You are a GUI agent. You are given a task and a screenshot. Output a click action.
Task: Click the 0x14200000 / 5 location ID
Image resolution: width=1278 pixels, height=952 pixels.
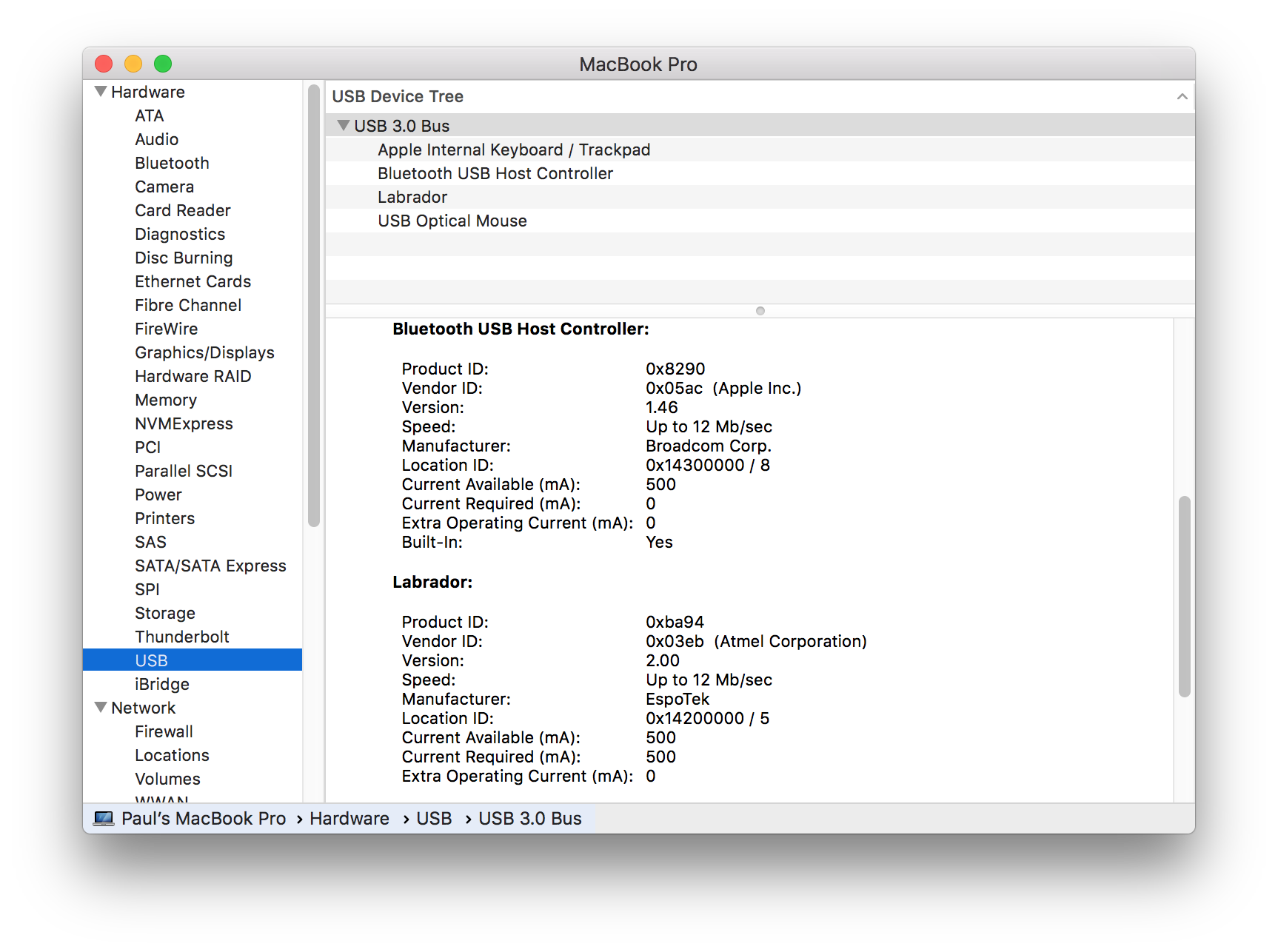click(x=707, y=719)
